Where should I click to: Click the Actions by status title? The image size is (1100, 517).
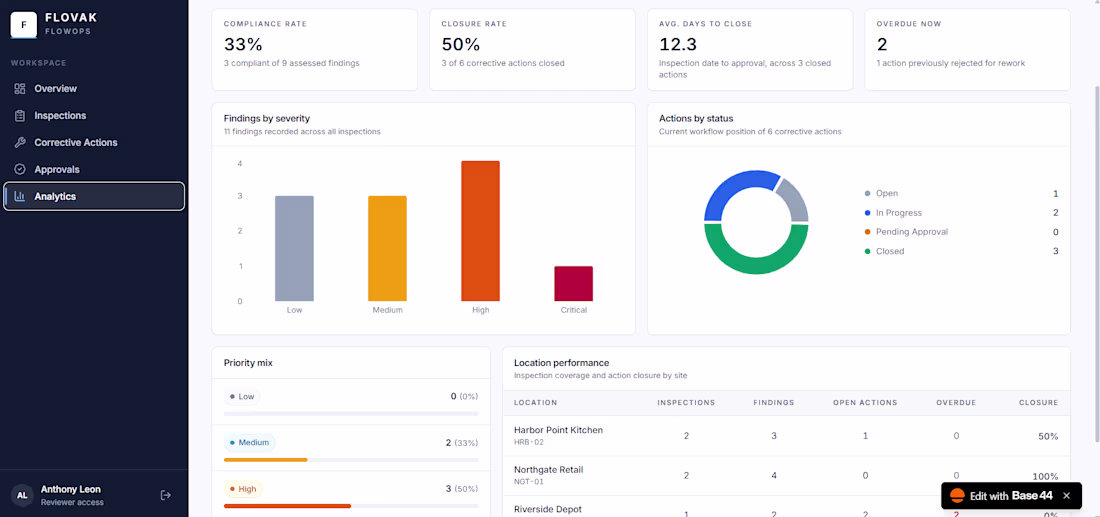coord(696,119)
